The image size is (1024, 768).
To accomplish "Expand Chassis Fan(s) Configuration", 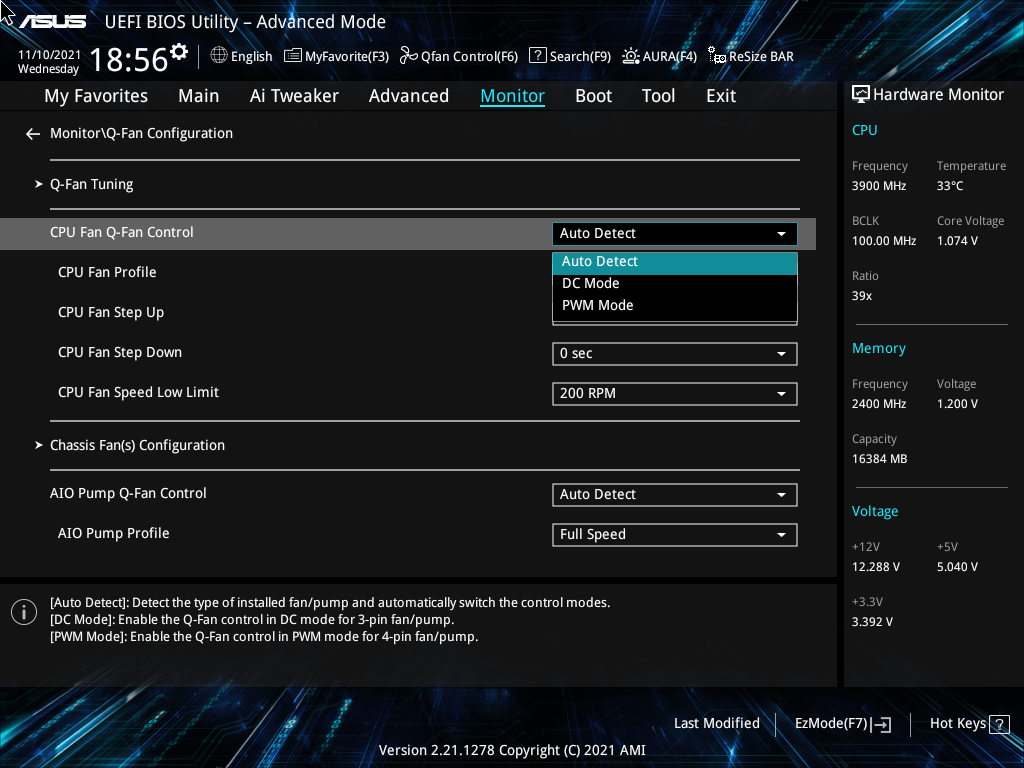I will (137, 445).
